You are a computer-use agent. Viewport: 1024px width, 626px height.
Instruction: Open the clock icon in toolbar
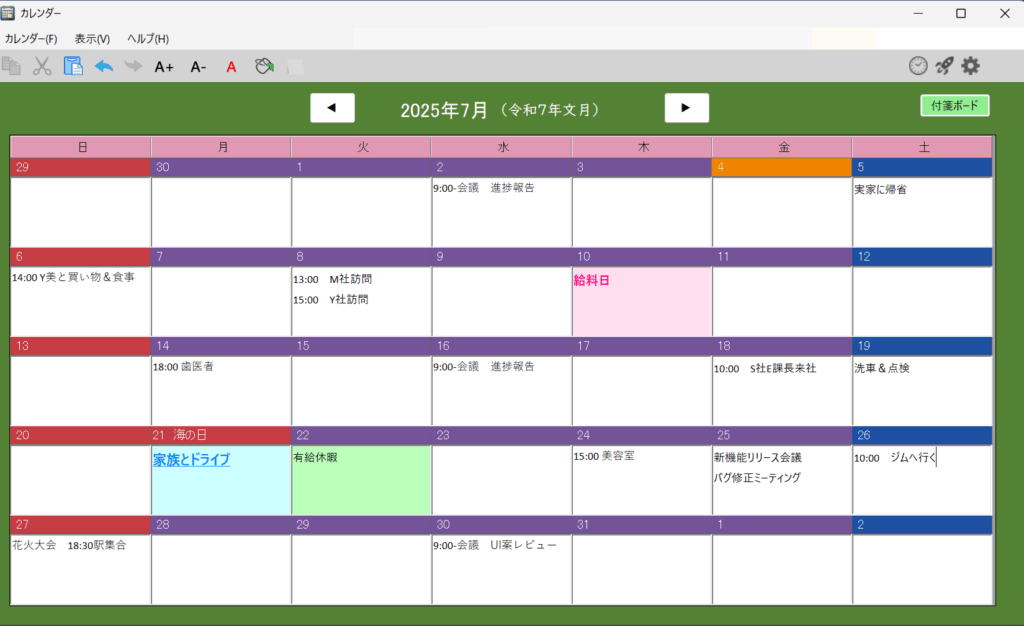pyautogui.click(x=918, y=66)
